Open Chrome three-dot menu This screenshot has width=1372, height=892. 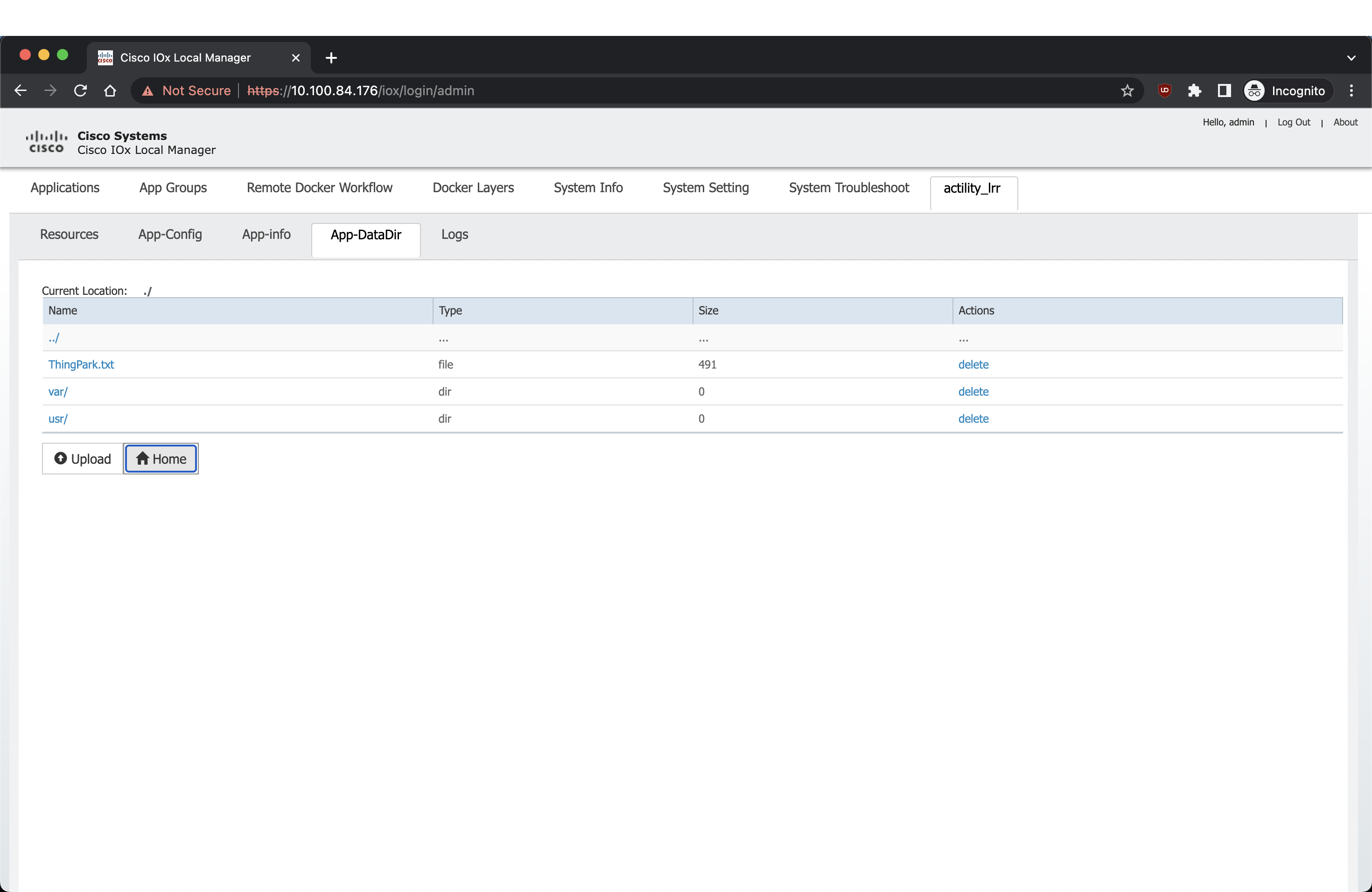click(x=1351, y=91)
